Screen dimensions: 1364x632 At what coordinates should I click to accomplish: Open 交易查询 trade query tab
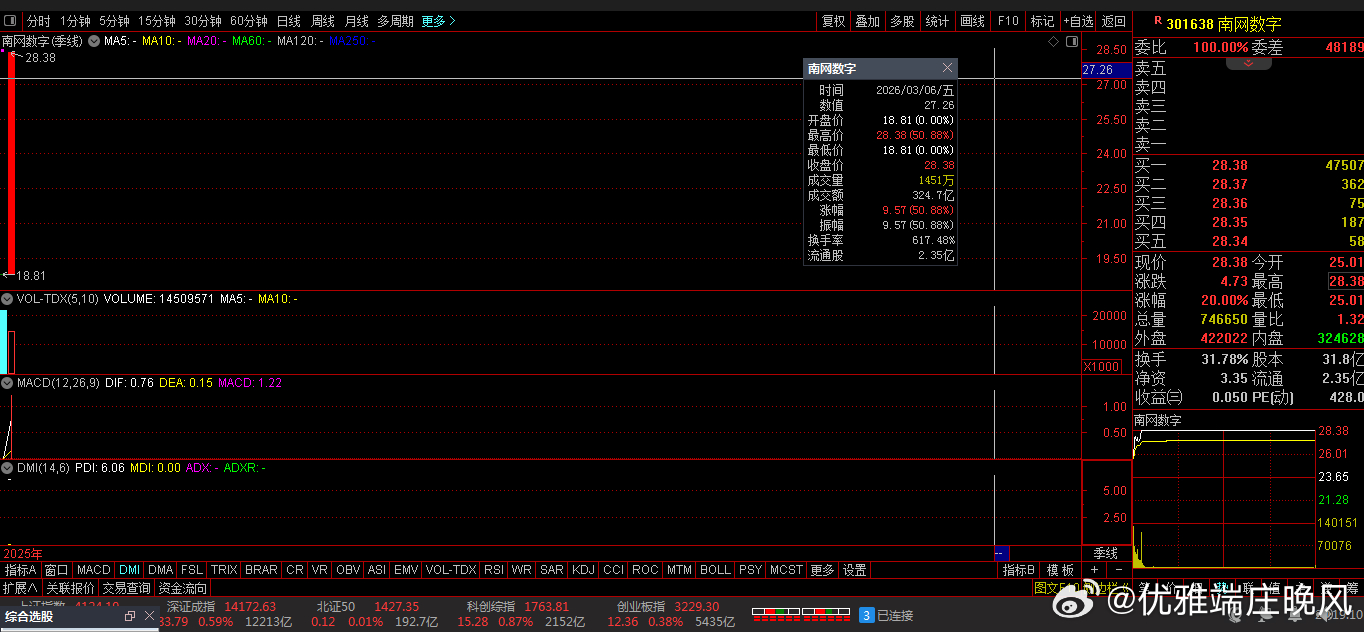click(127, 588)
